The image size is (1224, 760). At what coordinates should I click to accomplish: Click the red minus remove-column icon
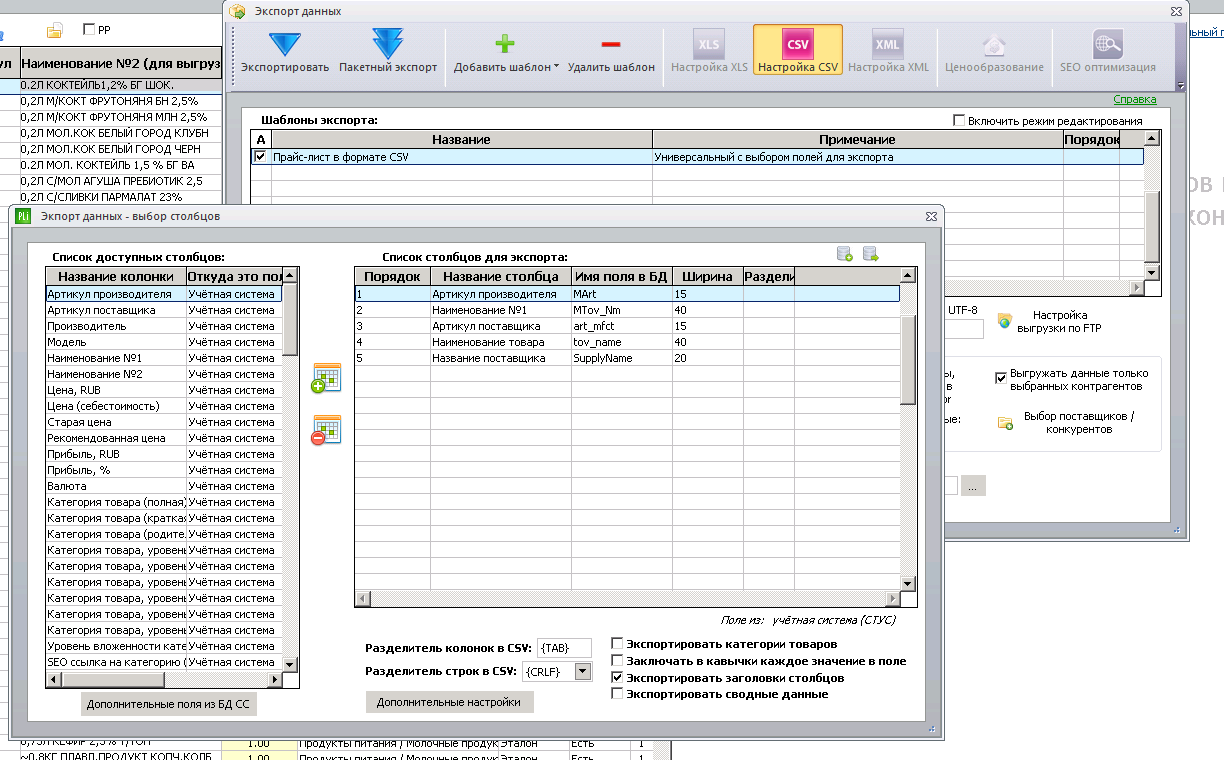pyautogui.click(x=326, y=431)
